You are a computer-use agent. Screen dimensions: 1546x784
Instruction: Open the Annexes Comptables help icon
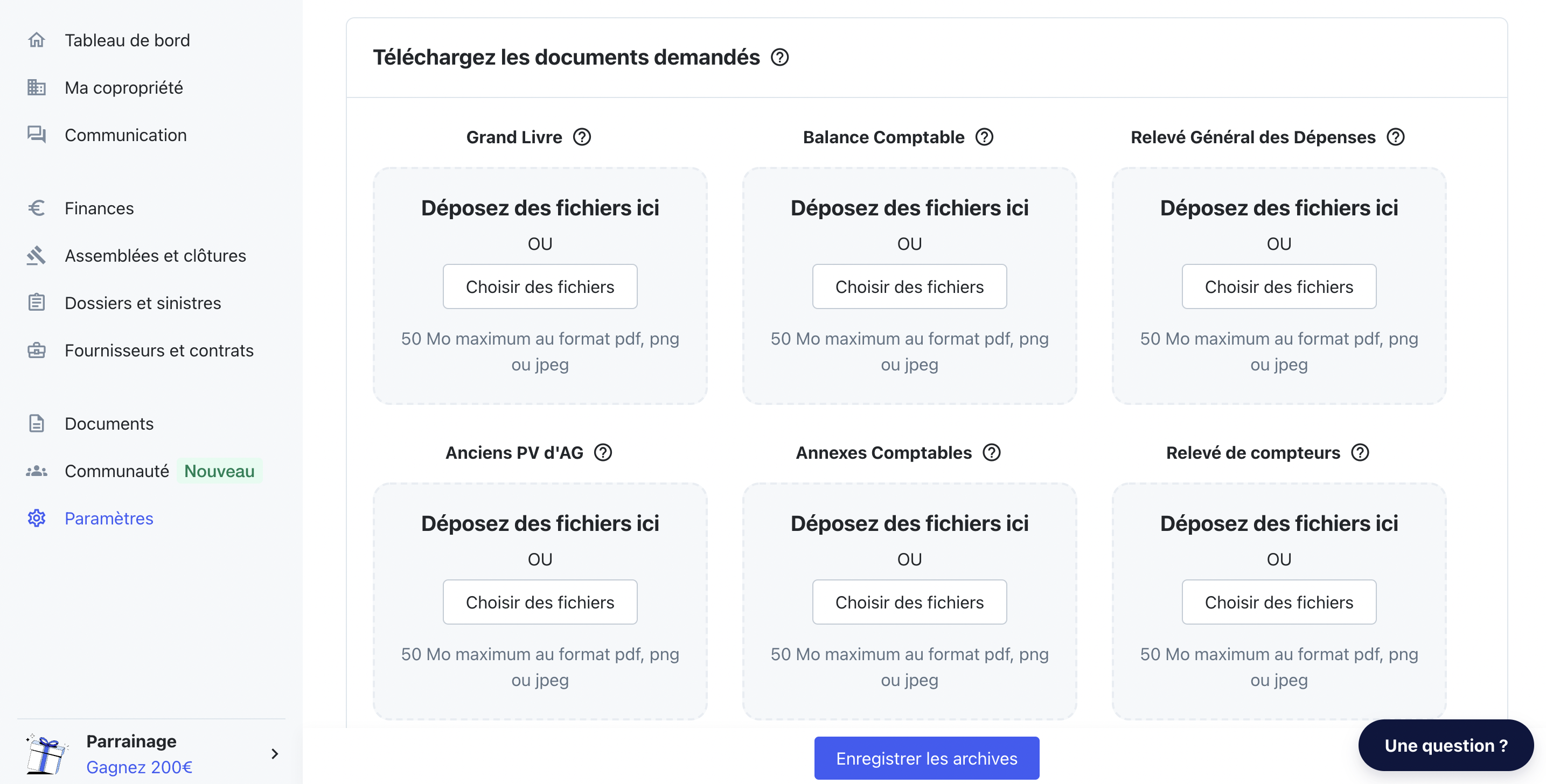[992, 453]
